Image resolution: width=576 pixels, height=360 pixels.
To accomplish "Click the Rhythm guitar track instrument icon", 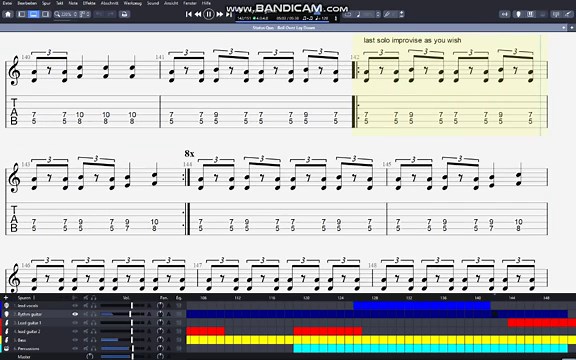I will tap(7, 314).
